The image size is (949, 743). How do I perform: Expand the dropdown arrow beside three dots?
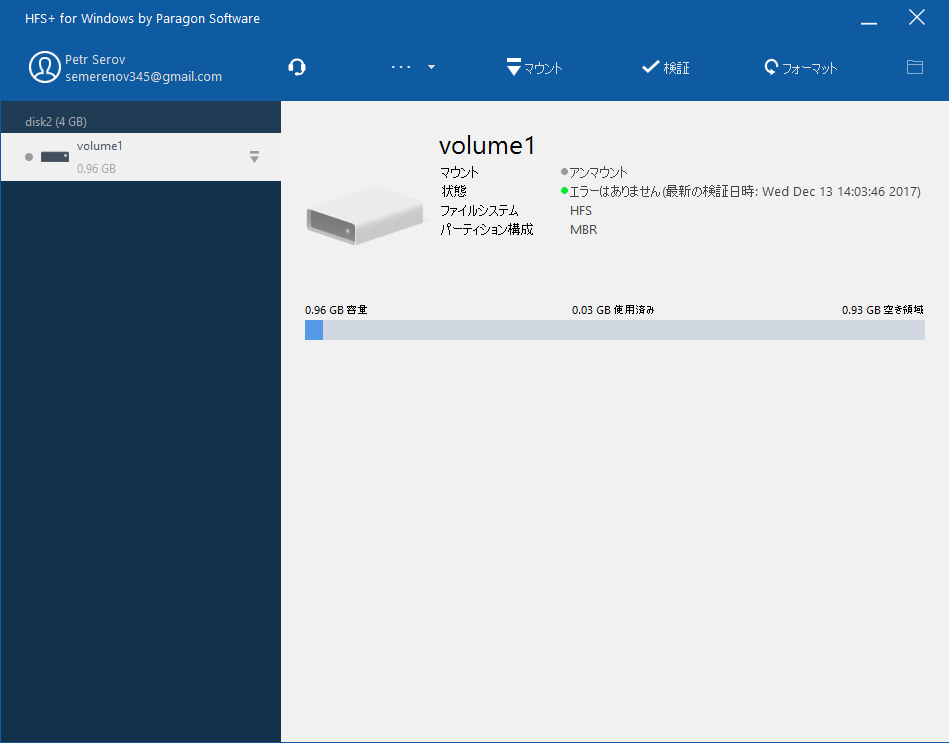[x=431, y=67]
